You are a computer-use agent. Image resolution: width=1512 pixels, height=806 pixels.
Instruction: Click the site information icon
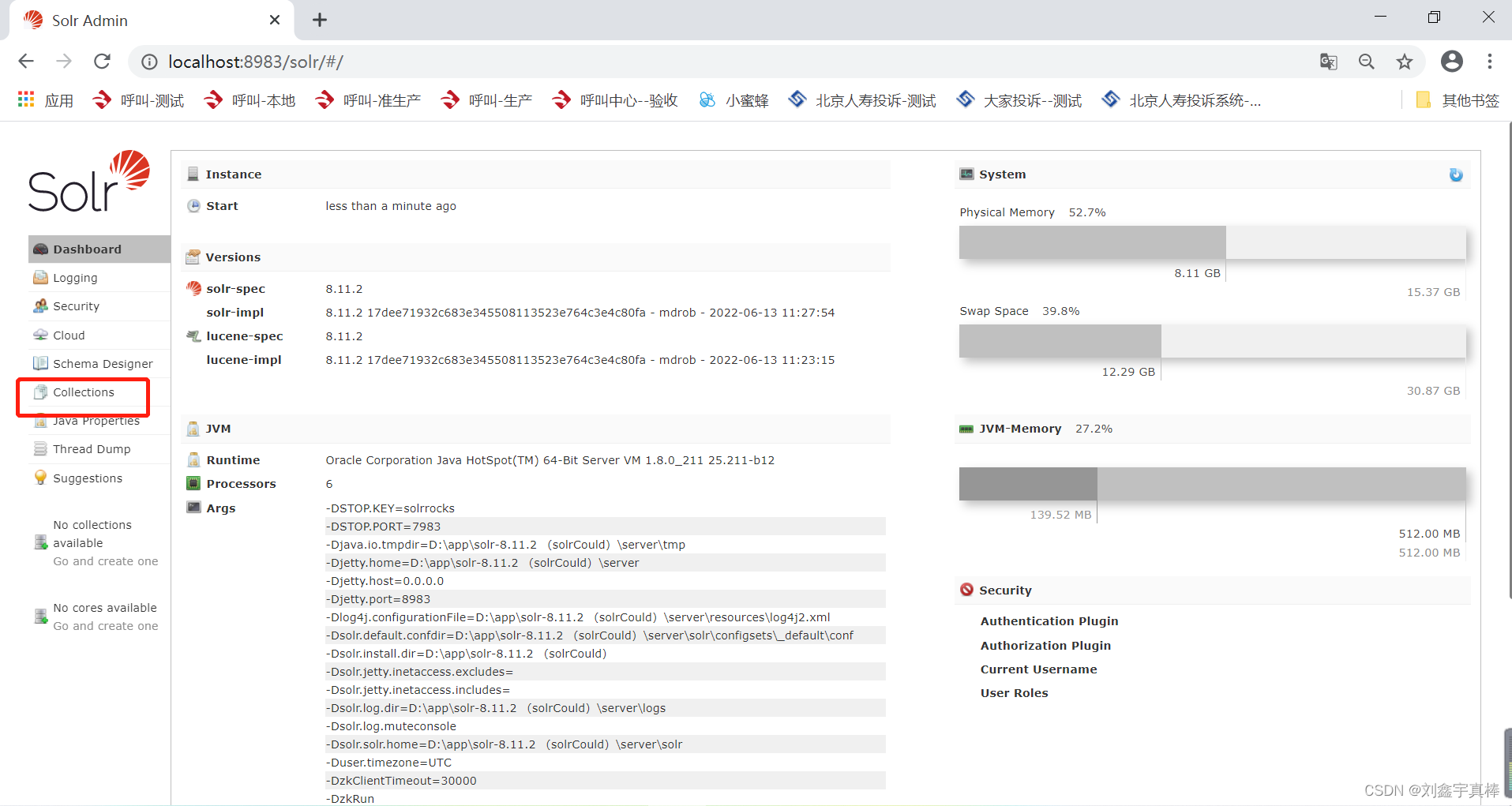coord(148,62)
